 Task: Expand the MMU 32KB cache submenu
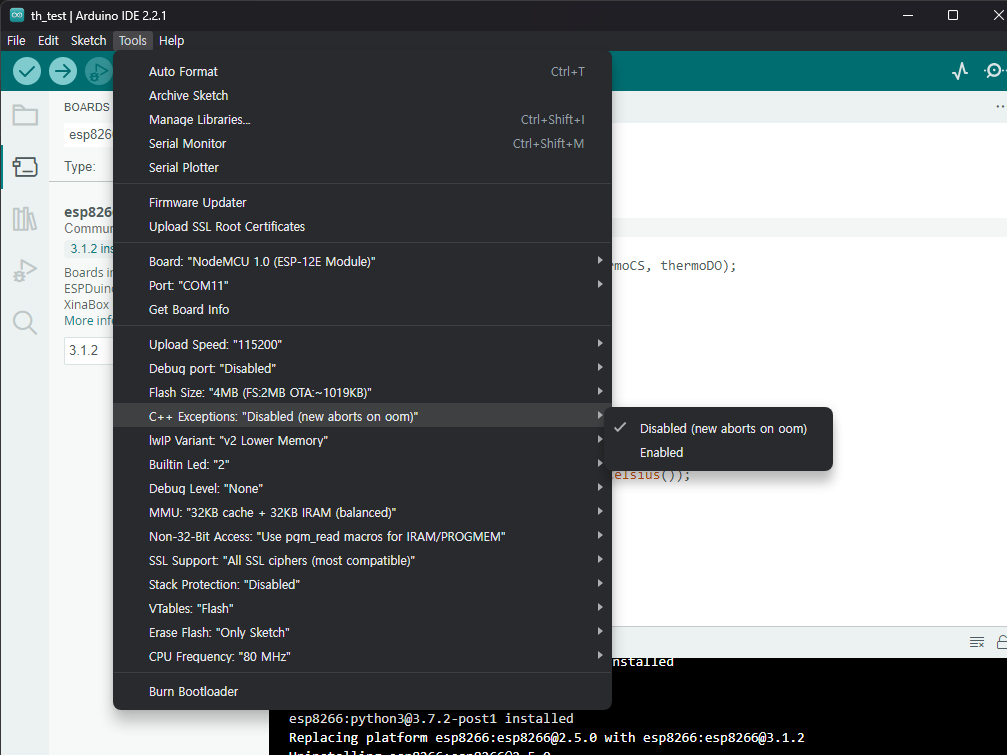coord(362,512)
